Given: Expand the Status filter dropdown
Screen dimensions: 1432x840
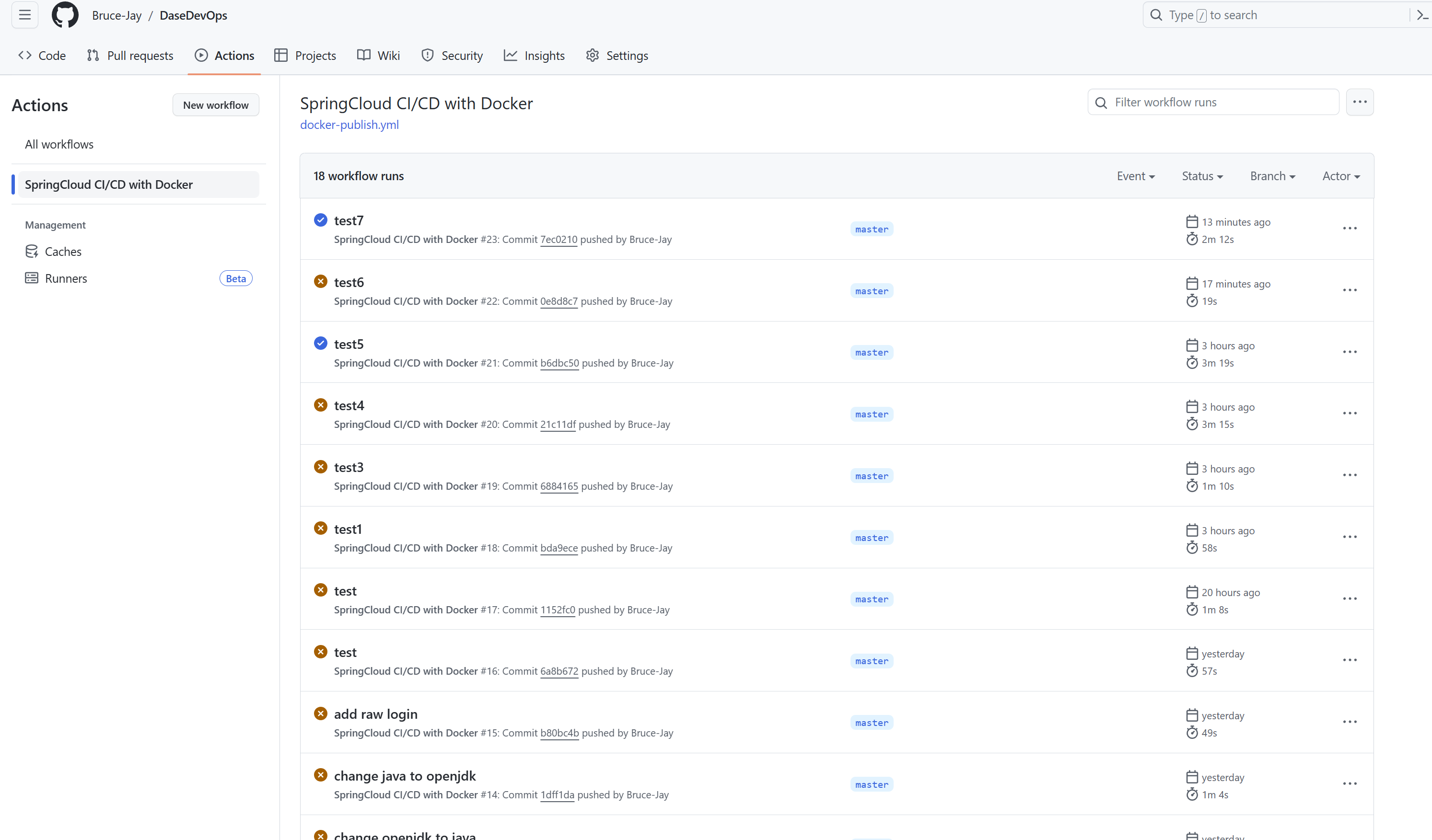Looking at the screenshot, I should pos(1202,176).
